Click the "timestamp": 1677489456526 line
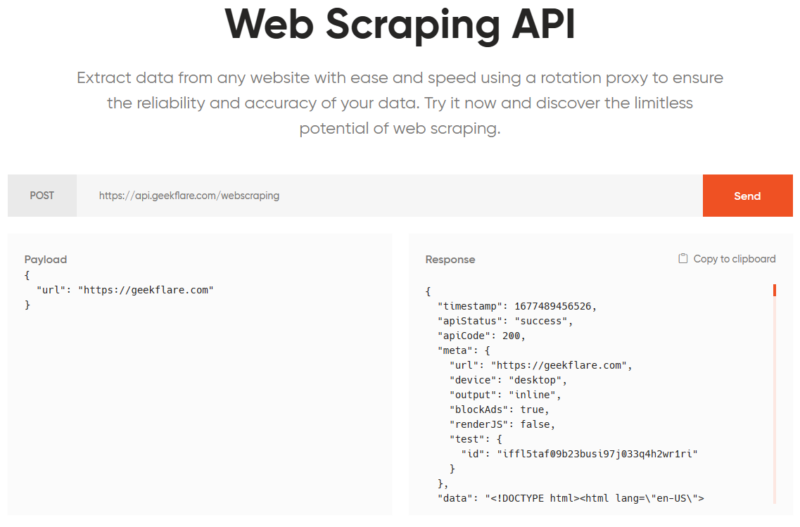 tap(517, 306)
